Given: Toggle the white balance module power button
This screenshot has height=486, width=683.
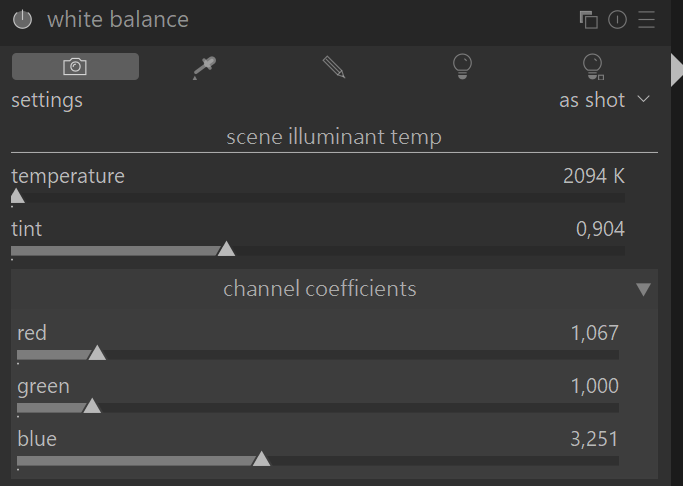Looking at the screenshot, I should [x=22, y=20].
